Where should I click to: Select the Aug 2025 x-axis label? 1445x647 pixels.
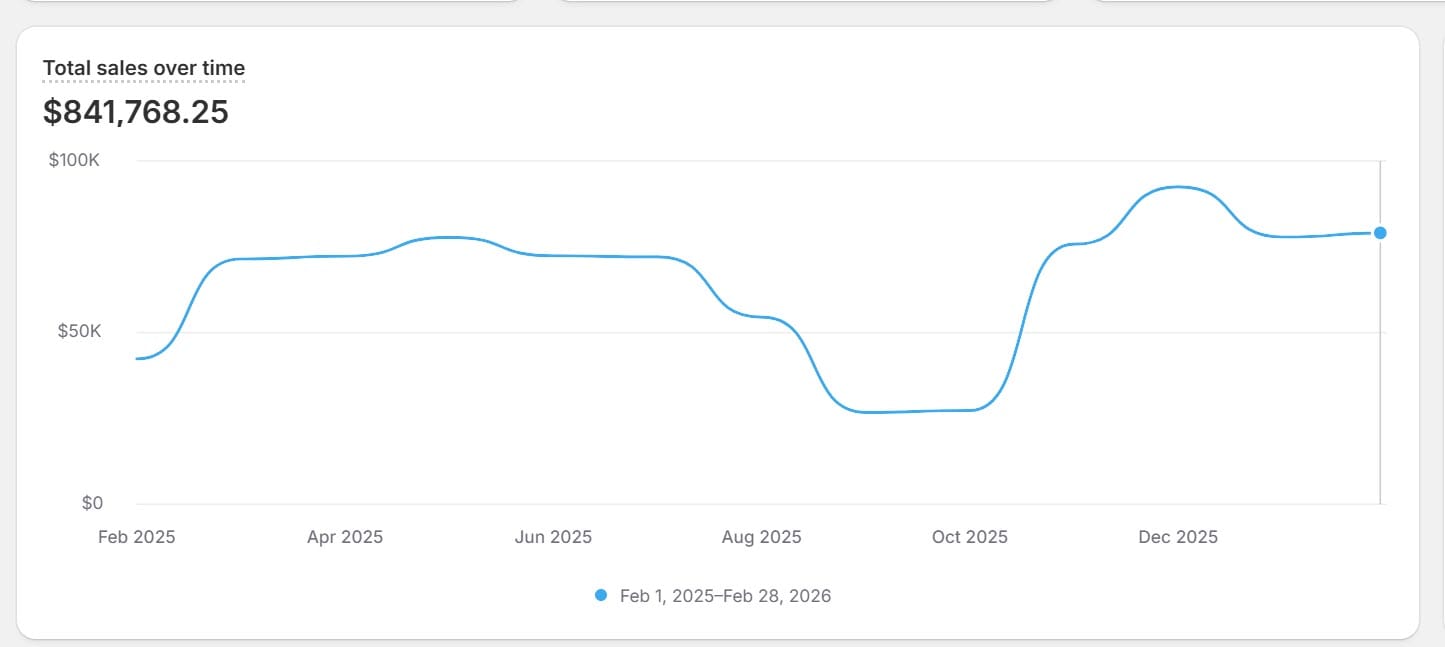[761, 537]
